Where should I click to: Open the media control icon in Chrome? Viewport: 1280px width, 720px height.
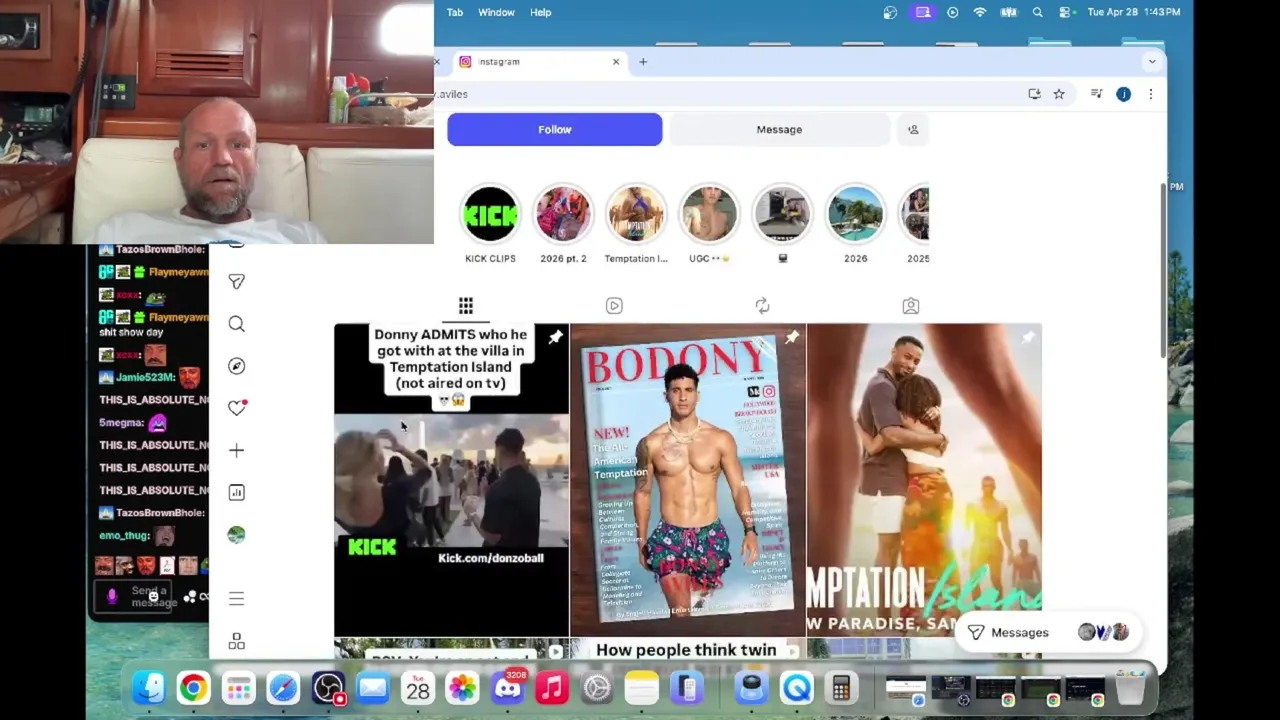point(1096,94)
